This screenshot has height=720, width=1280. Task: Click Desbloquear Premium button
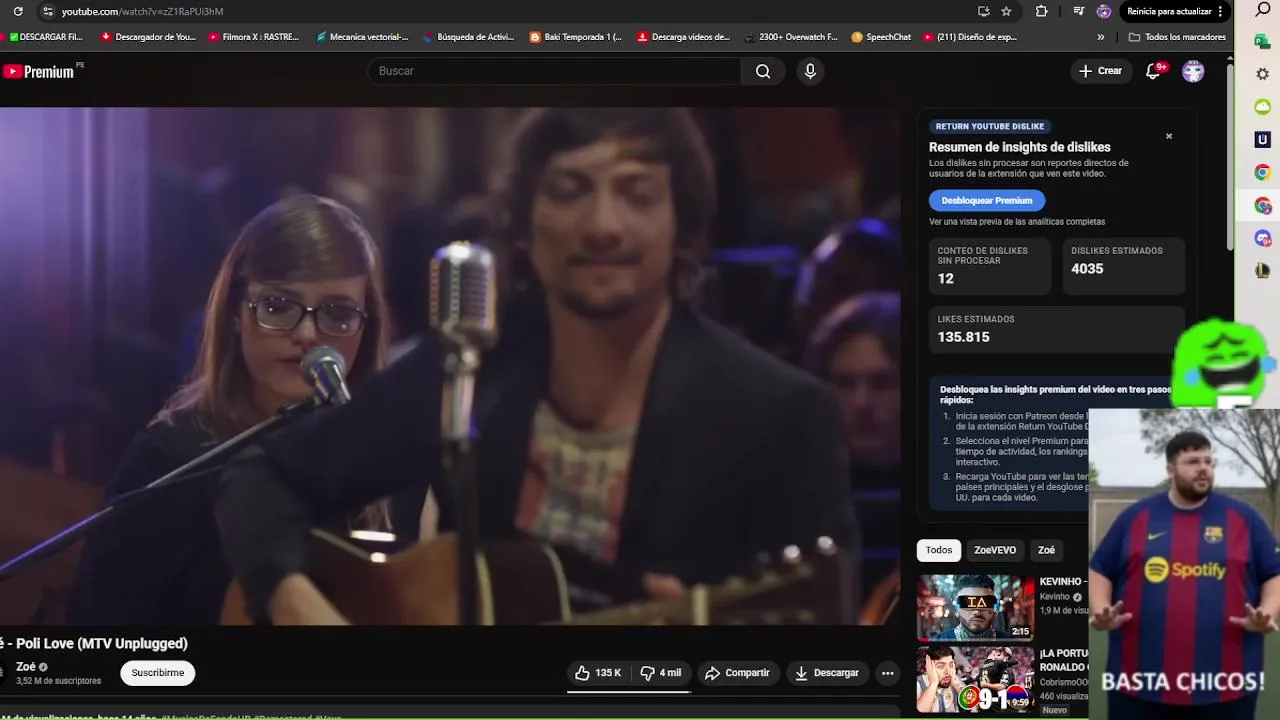coord(987,200)
